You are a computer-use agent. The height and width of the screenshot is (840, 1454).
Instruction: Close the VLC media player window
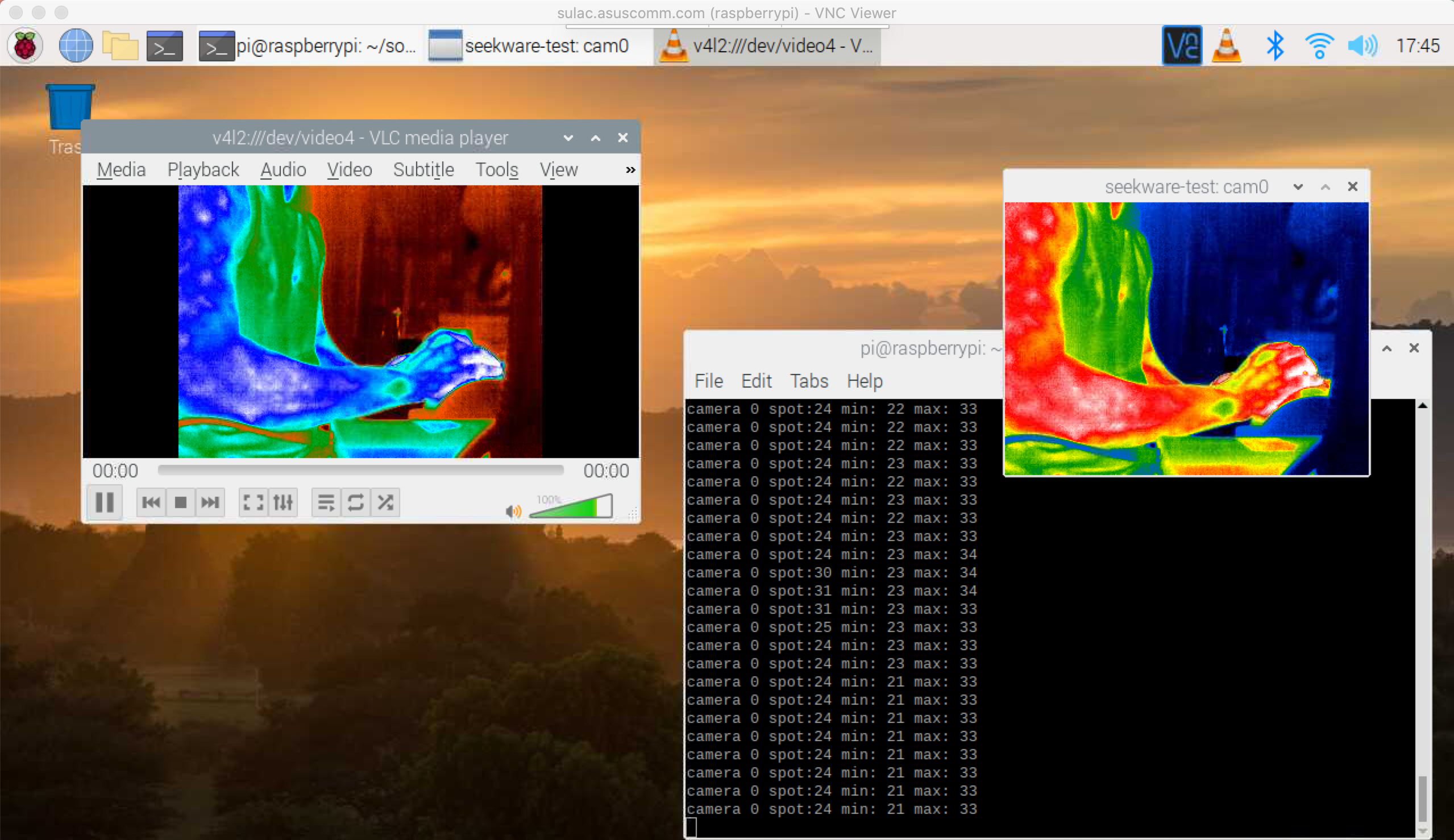point(622,138)
